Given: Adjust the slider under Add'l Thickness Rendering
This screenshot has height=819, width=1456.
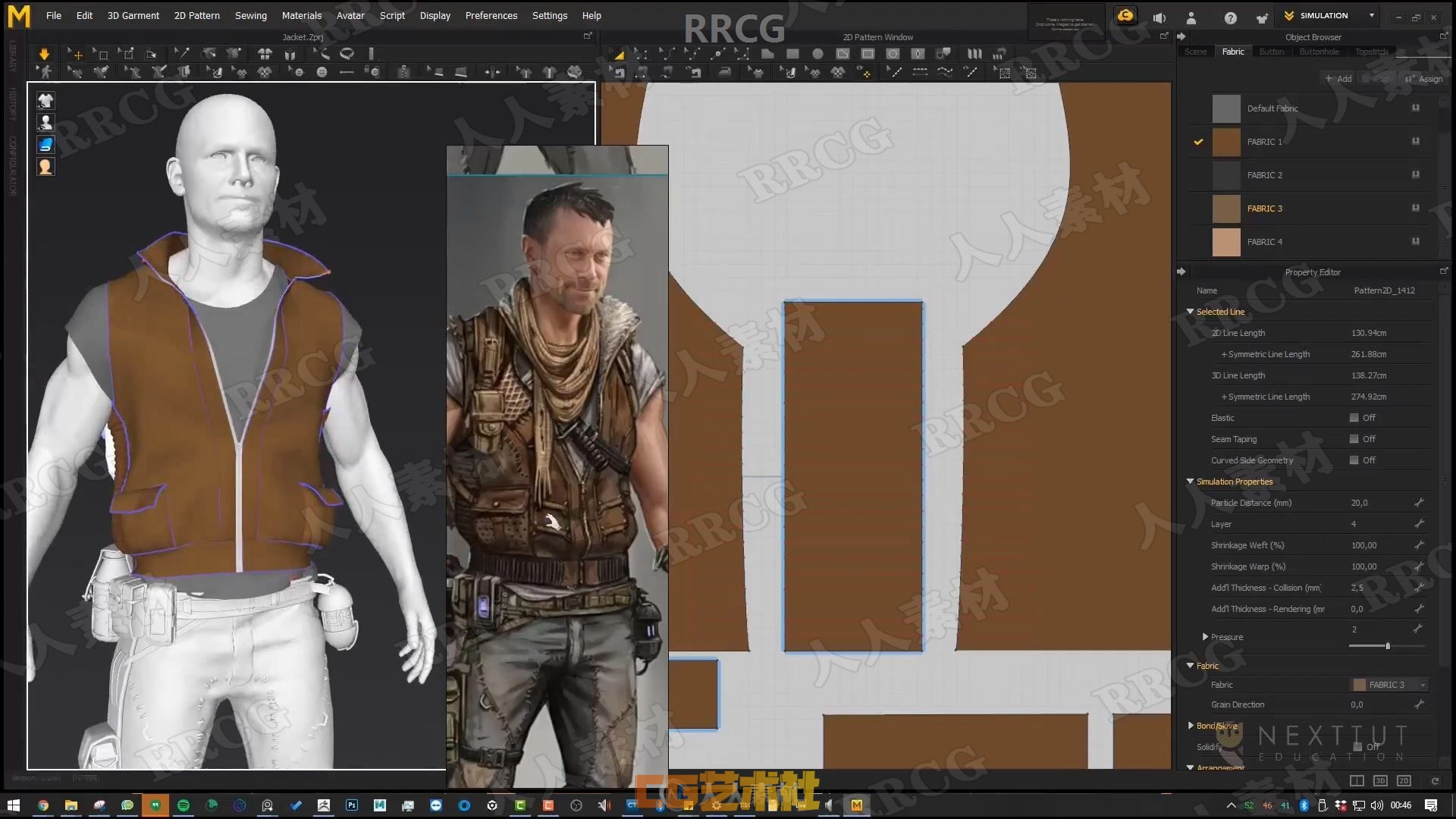Looking at the screenshot, I should click(x=1387, y=646).
